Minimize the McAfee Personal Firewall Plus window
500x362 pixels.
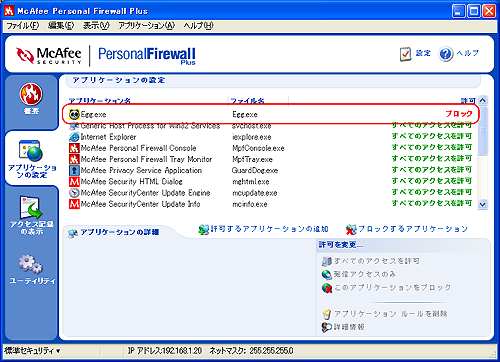(458, 11)
